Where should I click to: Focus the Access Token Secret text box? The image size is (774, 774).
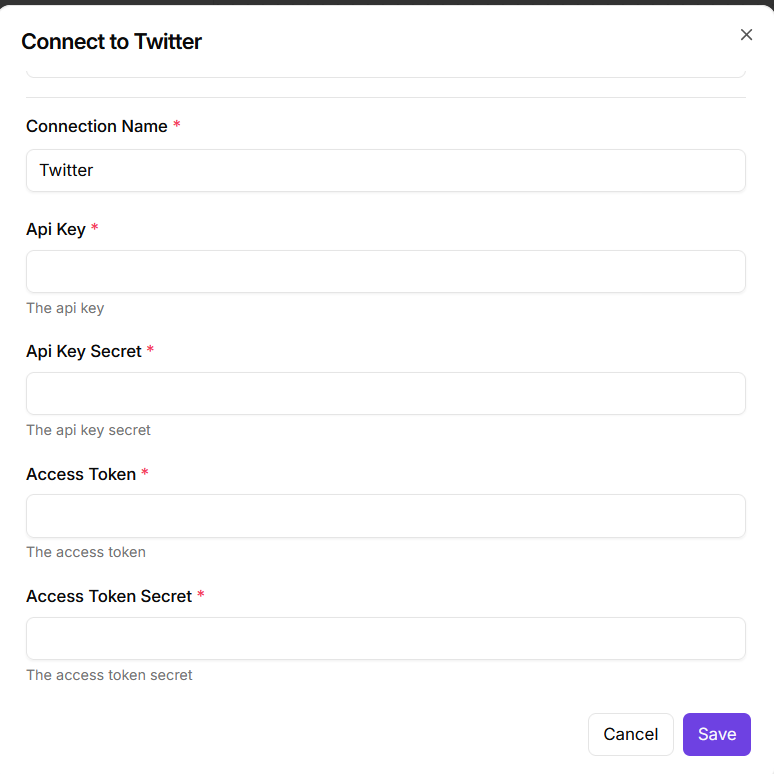(x=385, y=638)
